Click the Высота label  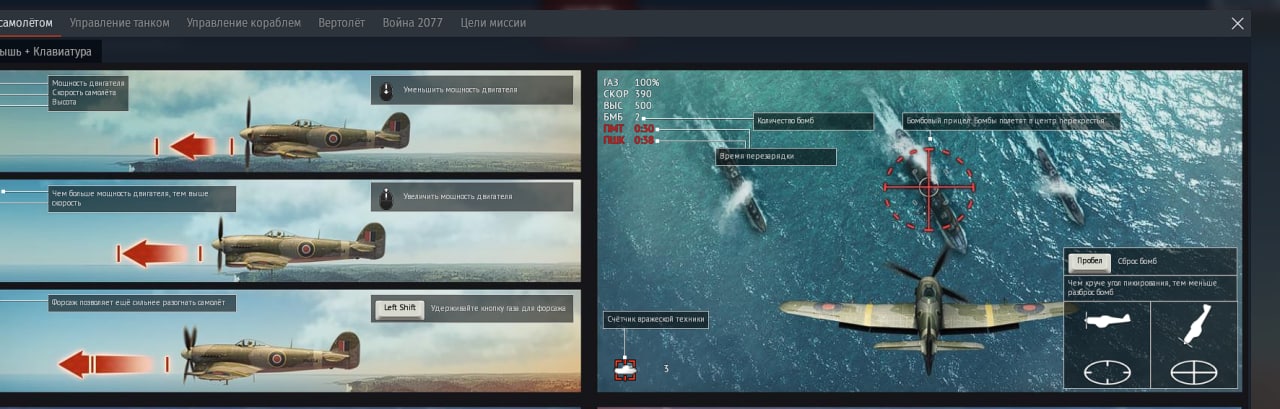pyautogui.click(x=64, y=102)
